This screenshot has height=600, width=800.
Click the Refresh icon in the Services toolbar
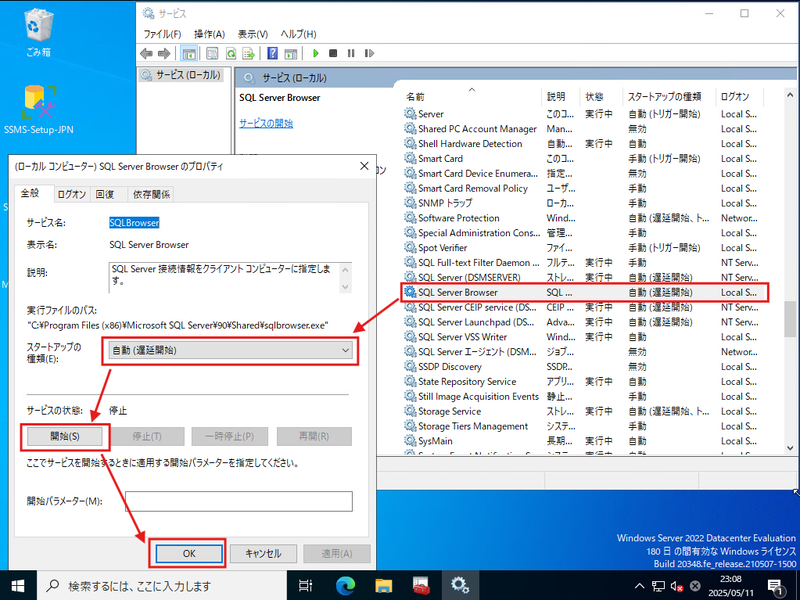pos(231,53)
